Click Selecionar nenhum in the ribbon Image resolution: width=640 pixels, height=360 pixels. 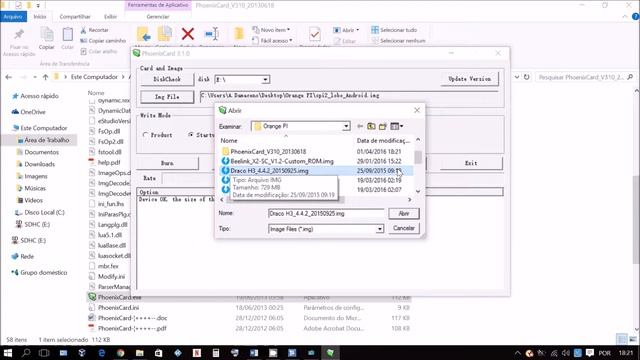tap(398, 41)
